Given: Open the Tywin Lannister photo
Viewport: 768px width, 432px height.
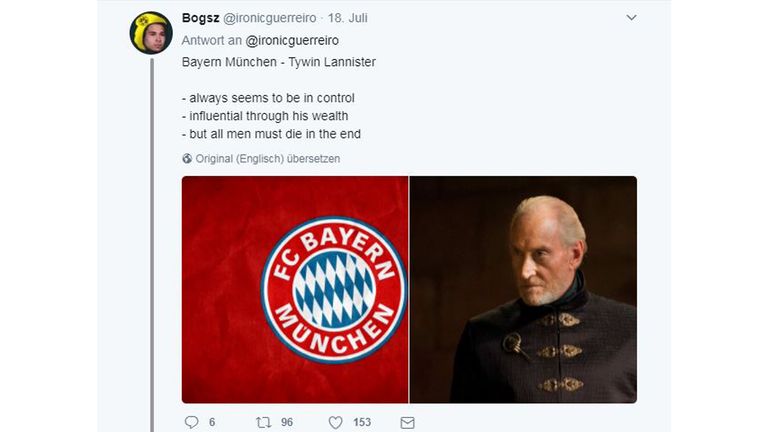Looking at the screenshot, I should (x=523, y=289).
